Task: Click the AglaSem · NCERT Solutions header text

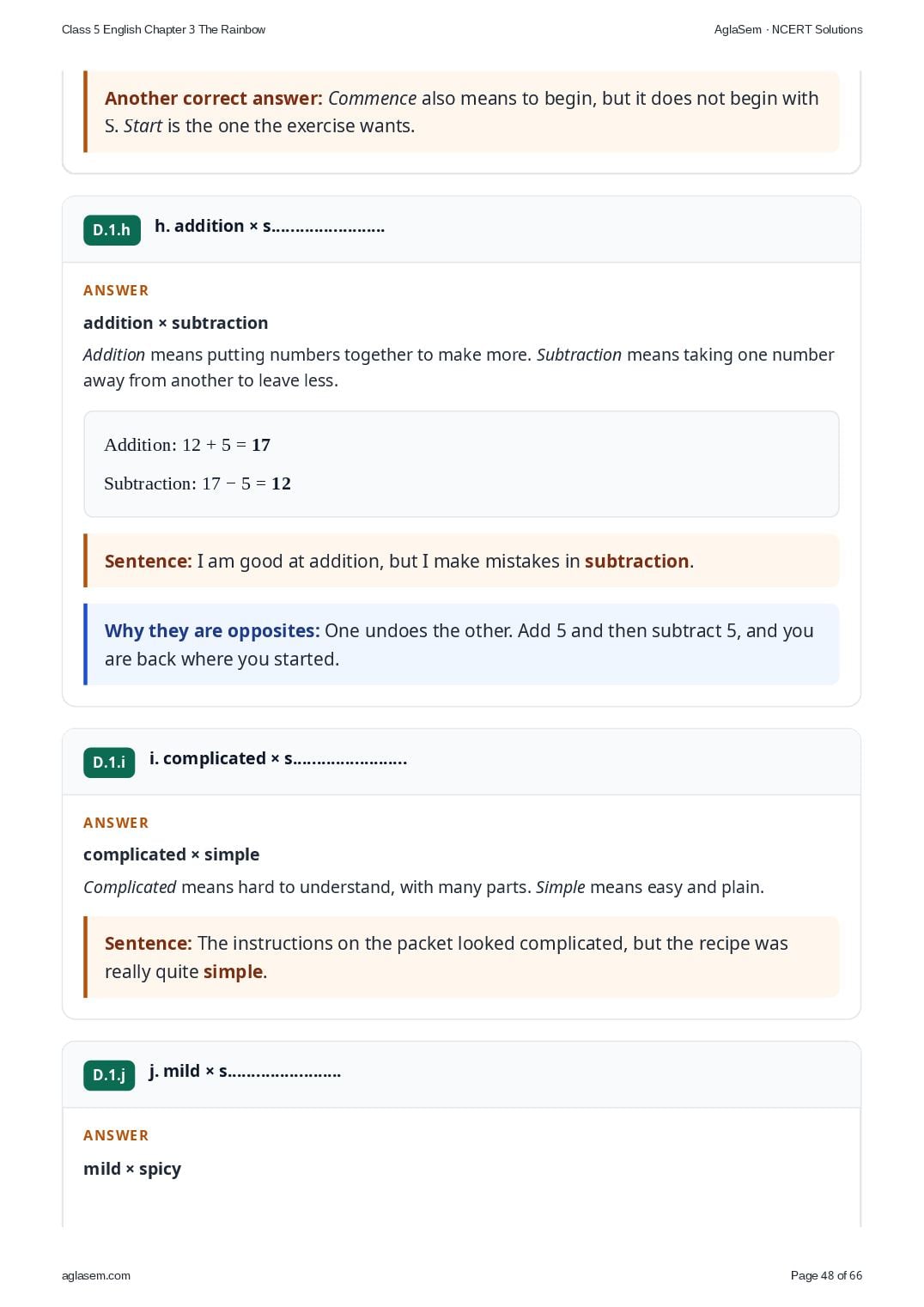Action: (x=788, y=29)
